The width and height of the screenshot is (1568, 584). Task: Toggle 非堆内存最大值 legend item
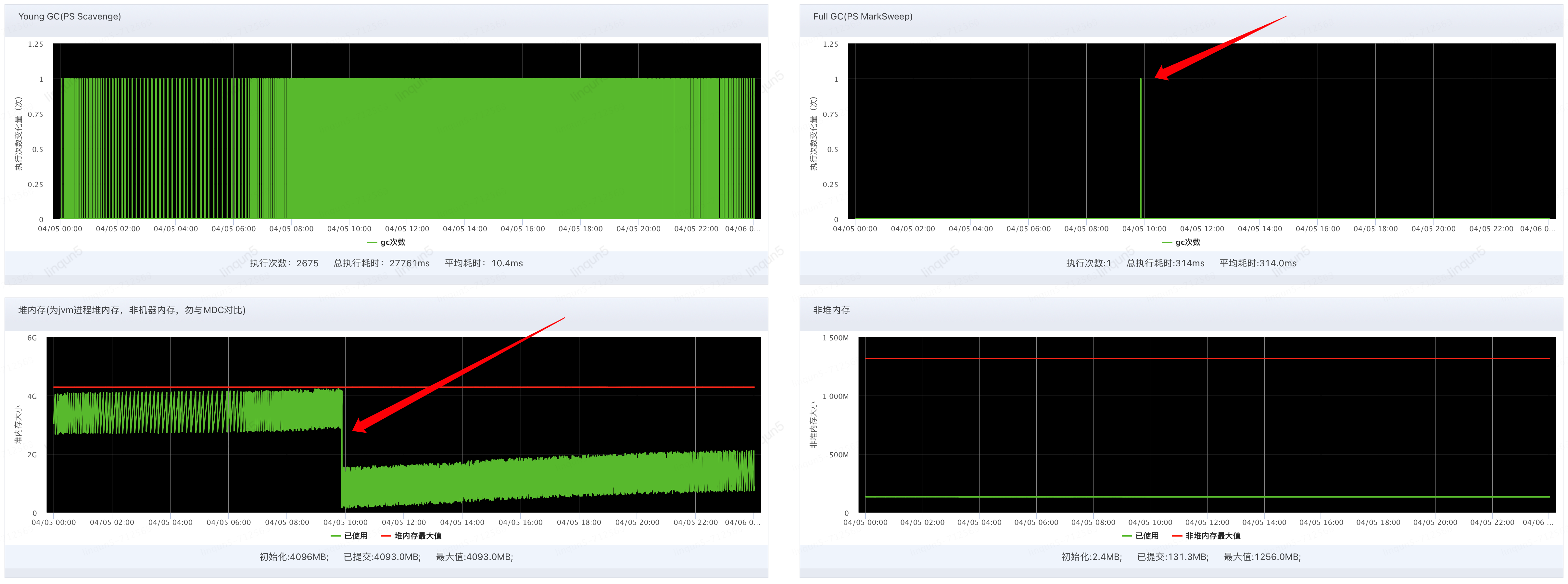pos(1206,536)
